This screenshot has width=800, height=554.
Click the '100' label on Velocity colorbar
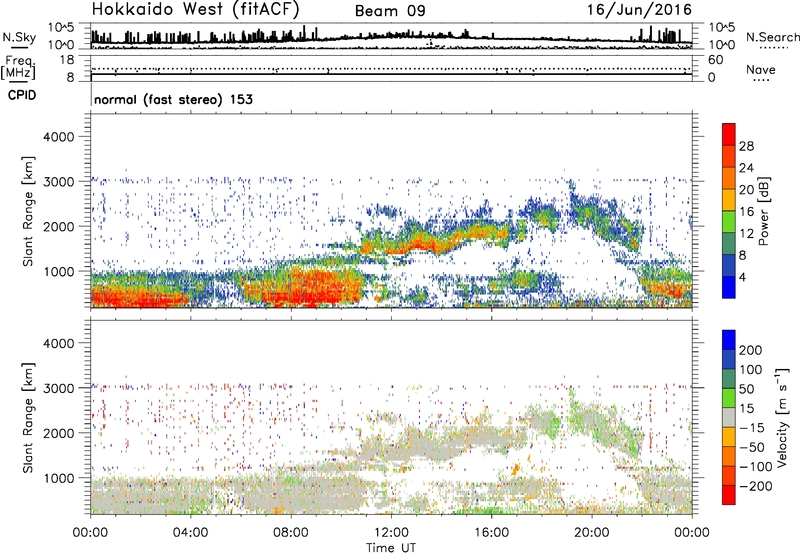point(751,369)
